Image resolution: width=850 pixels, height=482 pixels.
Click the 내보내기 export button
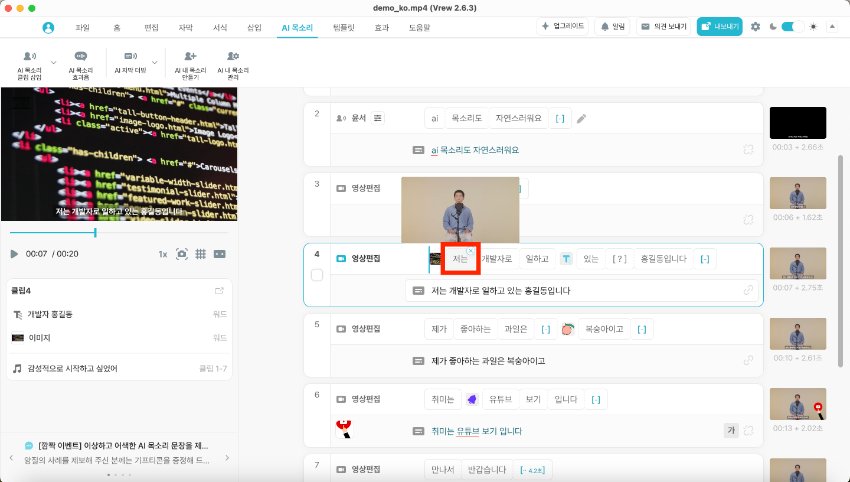pyautogui.click(x=719, y=27)
